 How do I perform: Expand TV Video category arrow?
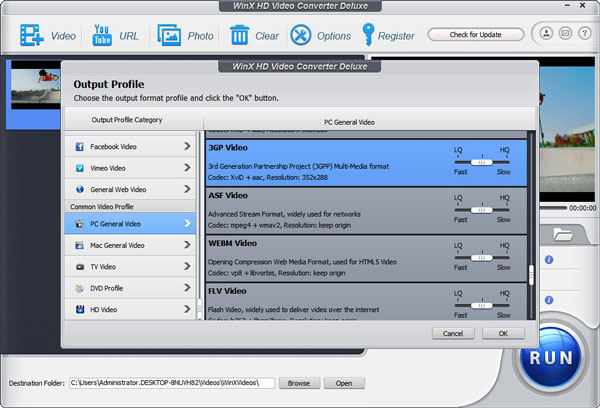click(187, 266)
